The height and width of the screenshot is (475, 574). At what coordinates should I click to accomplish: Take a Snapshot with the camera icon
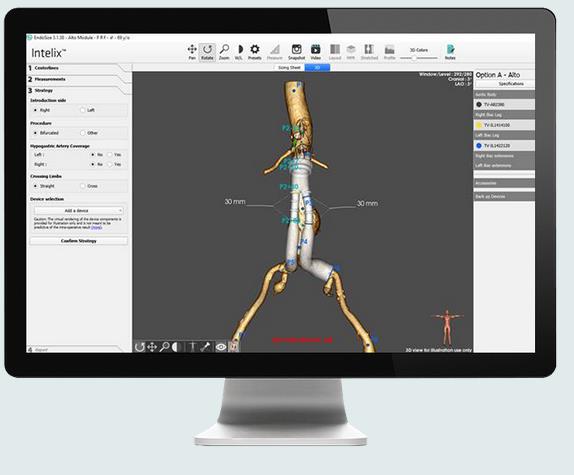click(x=297, y=52)
